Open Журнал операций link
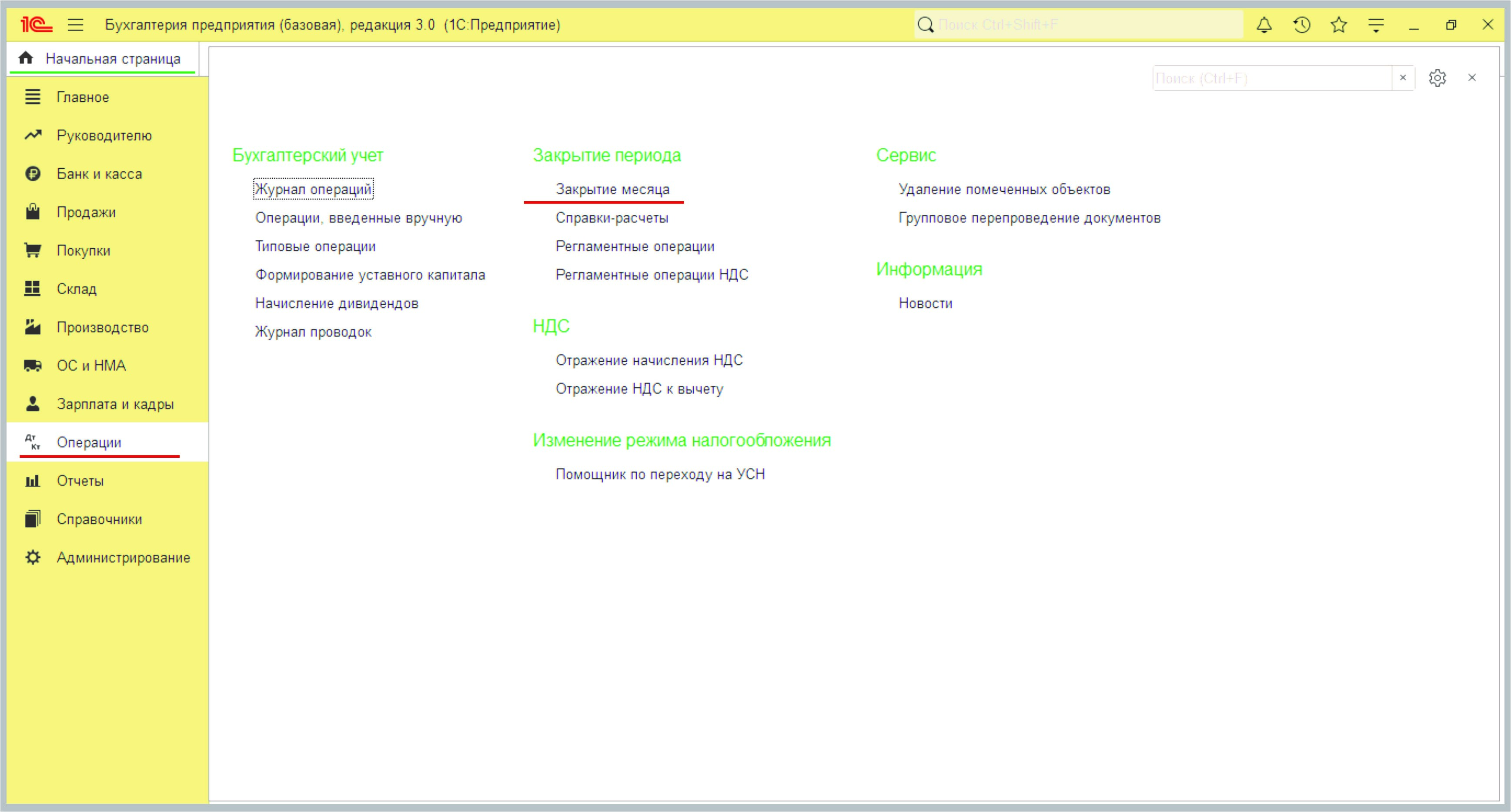1511x812 pixels. [x=313, y=190]
